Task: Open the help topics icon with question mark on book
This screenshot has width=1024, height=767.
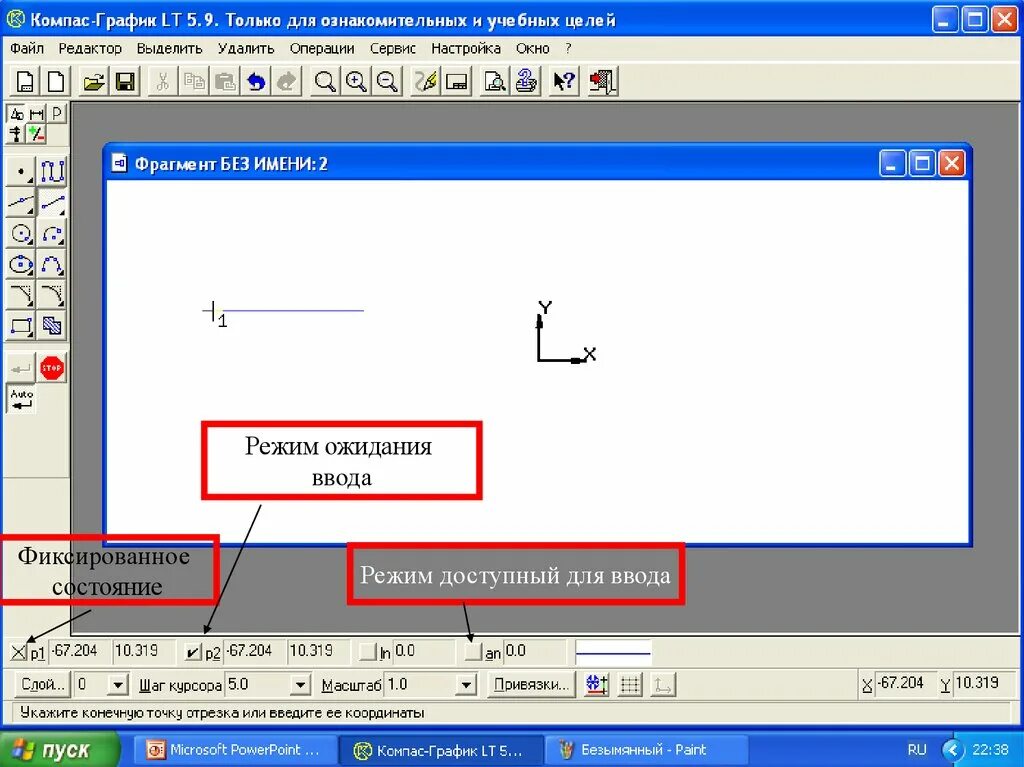Action: [x=526, y=82]
